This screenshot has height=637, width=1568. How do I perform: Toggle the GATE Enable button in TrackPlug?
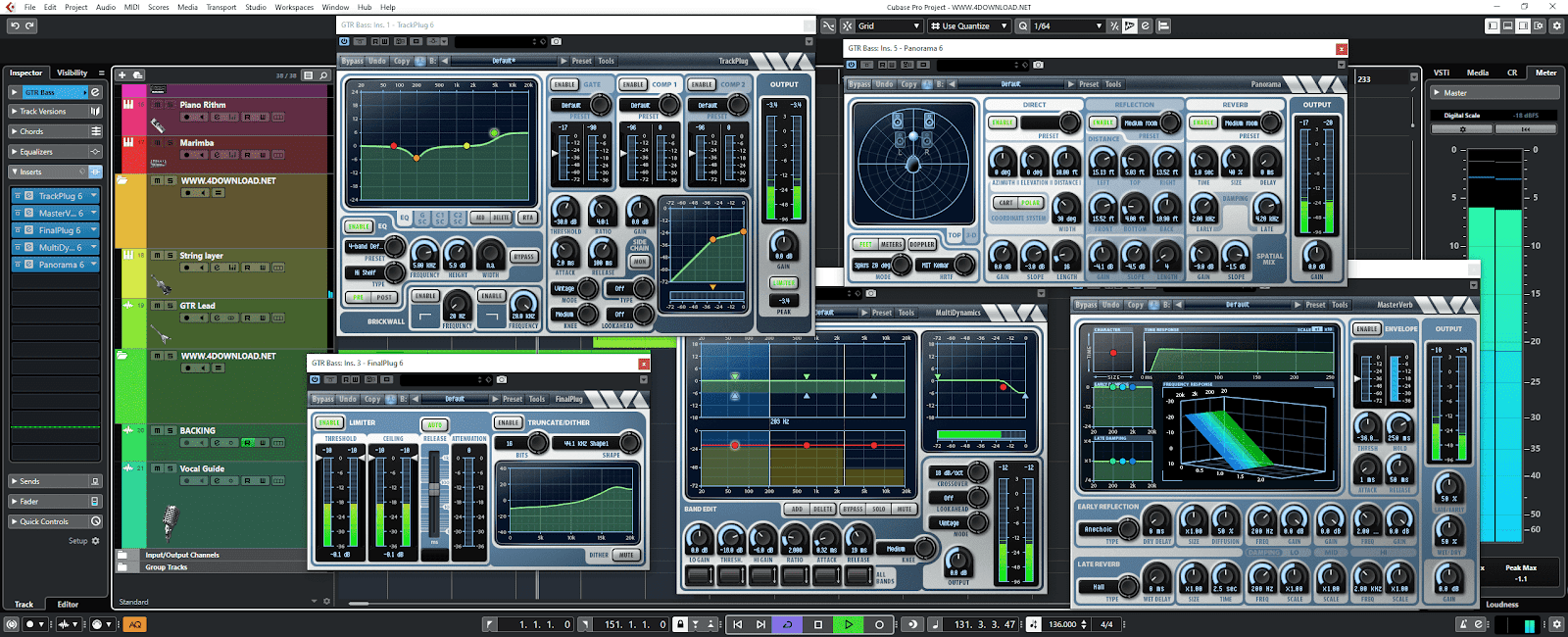pos(565,84)
